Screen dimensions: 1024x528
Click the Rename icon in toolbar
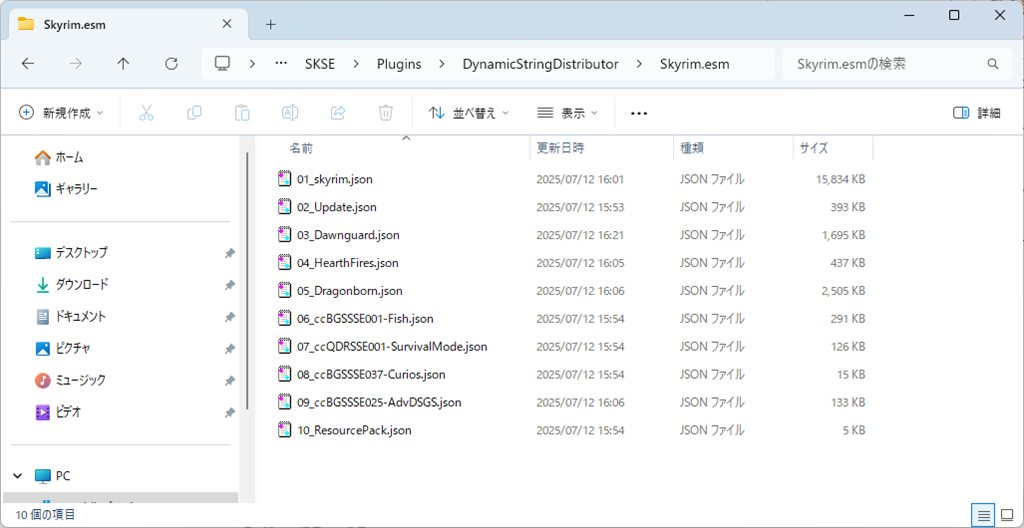click(290, 113)
